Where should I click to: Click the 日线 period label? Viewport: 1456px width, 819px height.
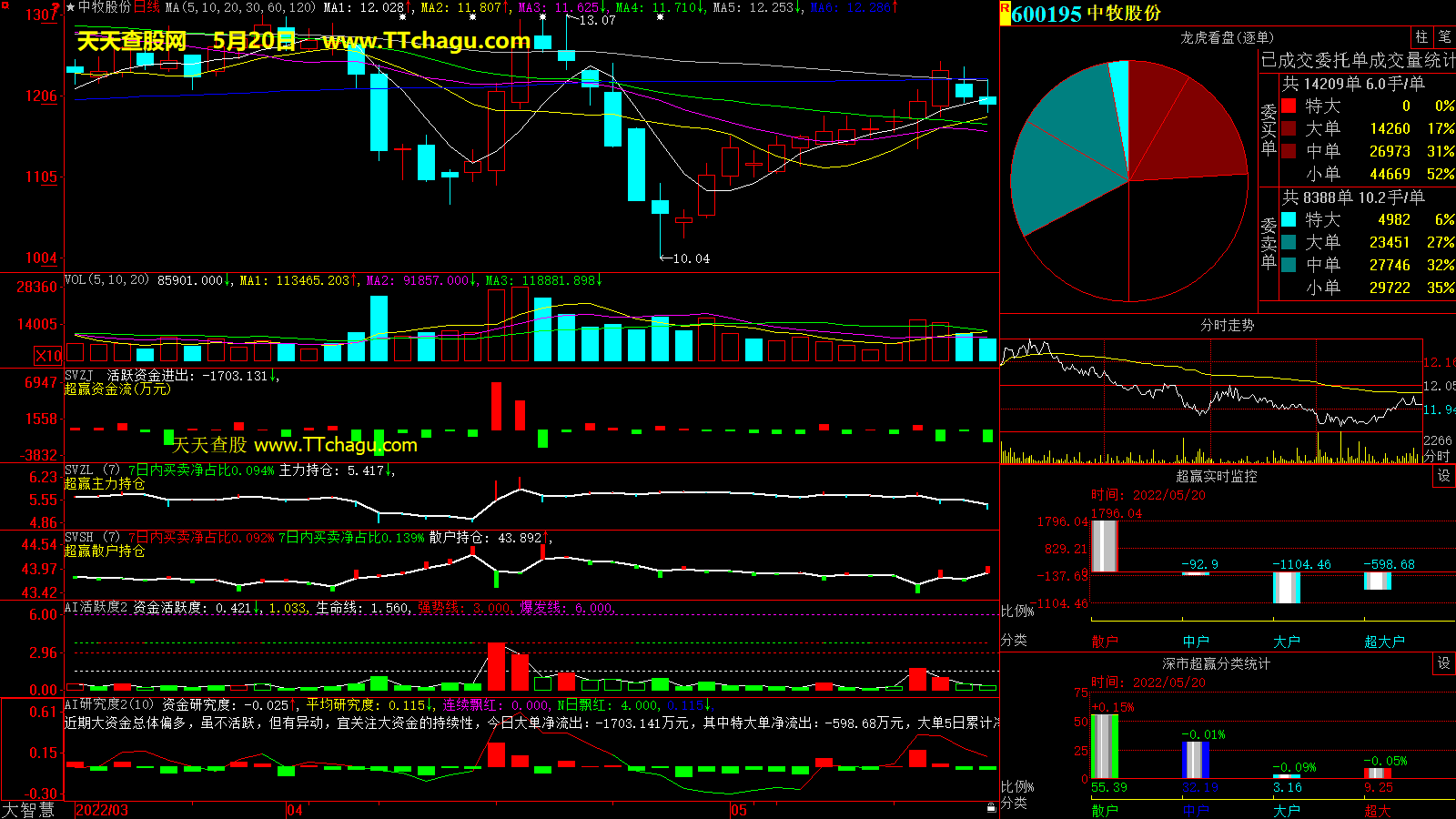click(x=147, y=7)
